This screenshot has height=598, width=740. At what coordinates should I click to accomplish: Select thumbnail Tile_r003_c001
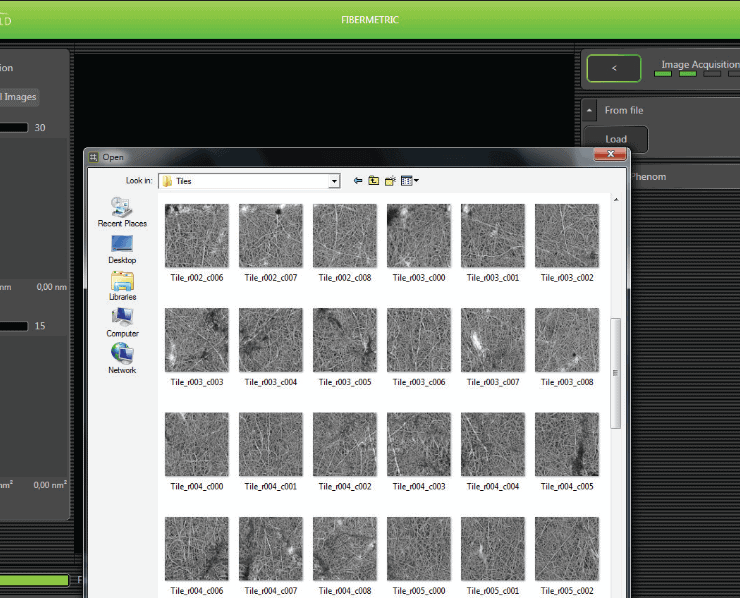493,236
